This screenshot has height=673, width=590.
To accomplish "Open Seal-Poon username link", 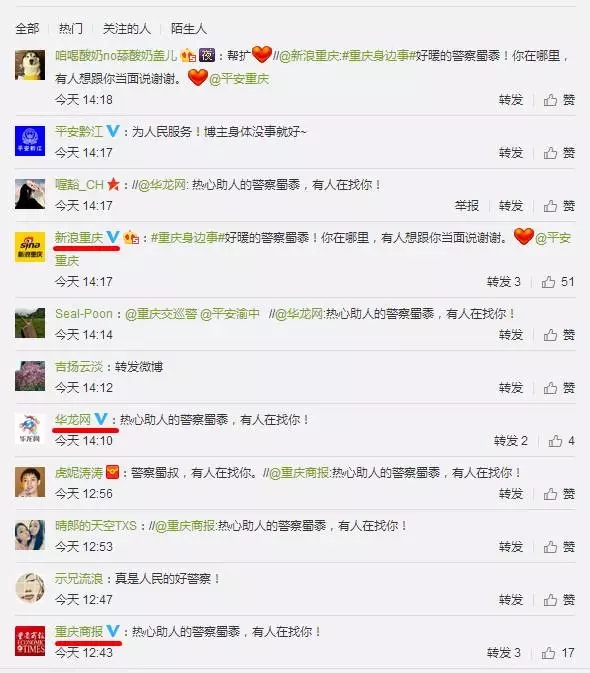I will (x=84, y=314).
